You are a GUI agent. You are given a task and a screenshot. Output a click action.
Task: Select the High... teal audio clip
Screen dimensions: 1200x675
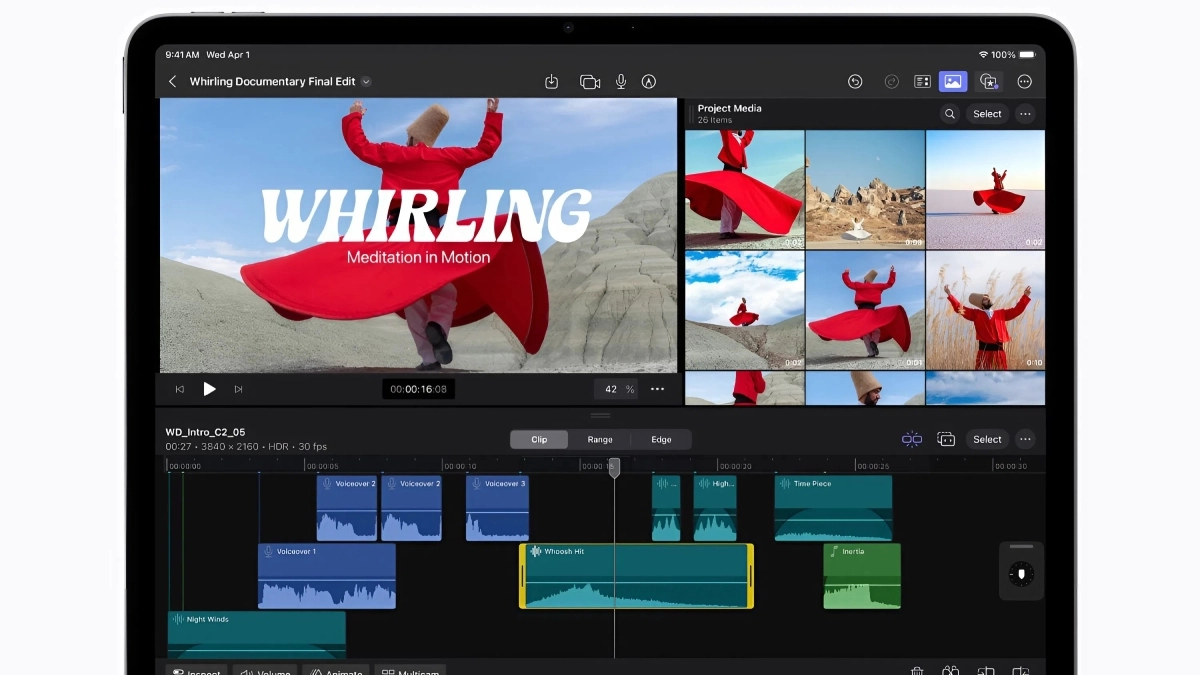[715, 508]
